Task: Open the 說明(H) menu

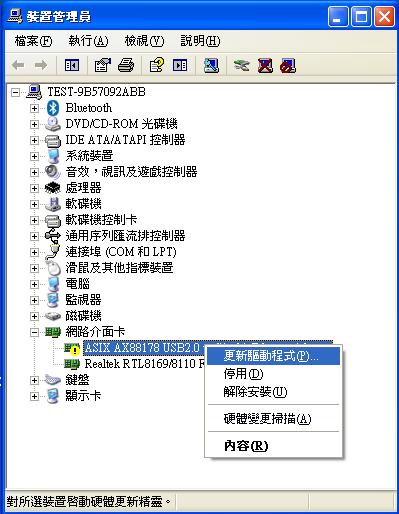Action: 200,41
